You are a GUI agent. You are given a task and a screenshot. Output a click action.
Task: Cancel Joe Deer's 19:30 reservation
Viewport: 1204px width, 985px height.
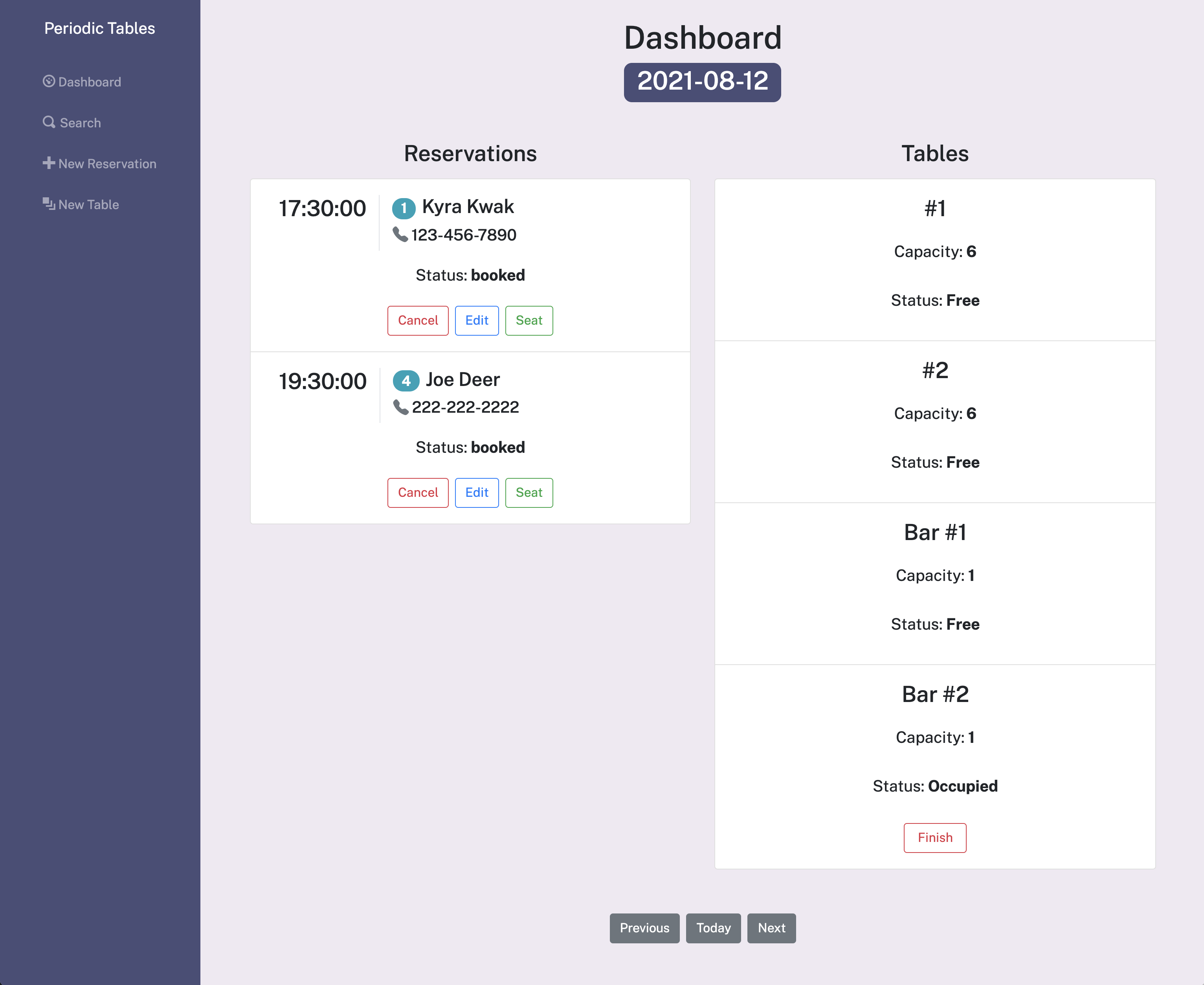(418, 492)
